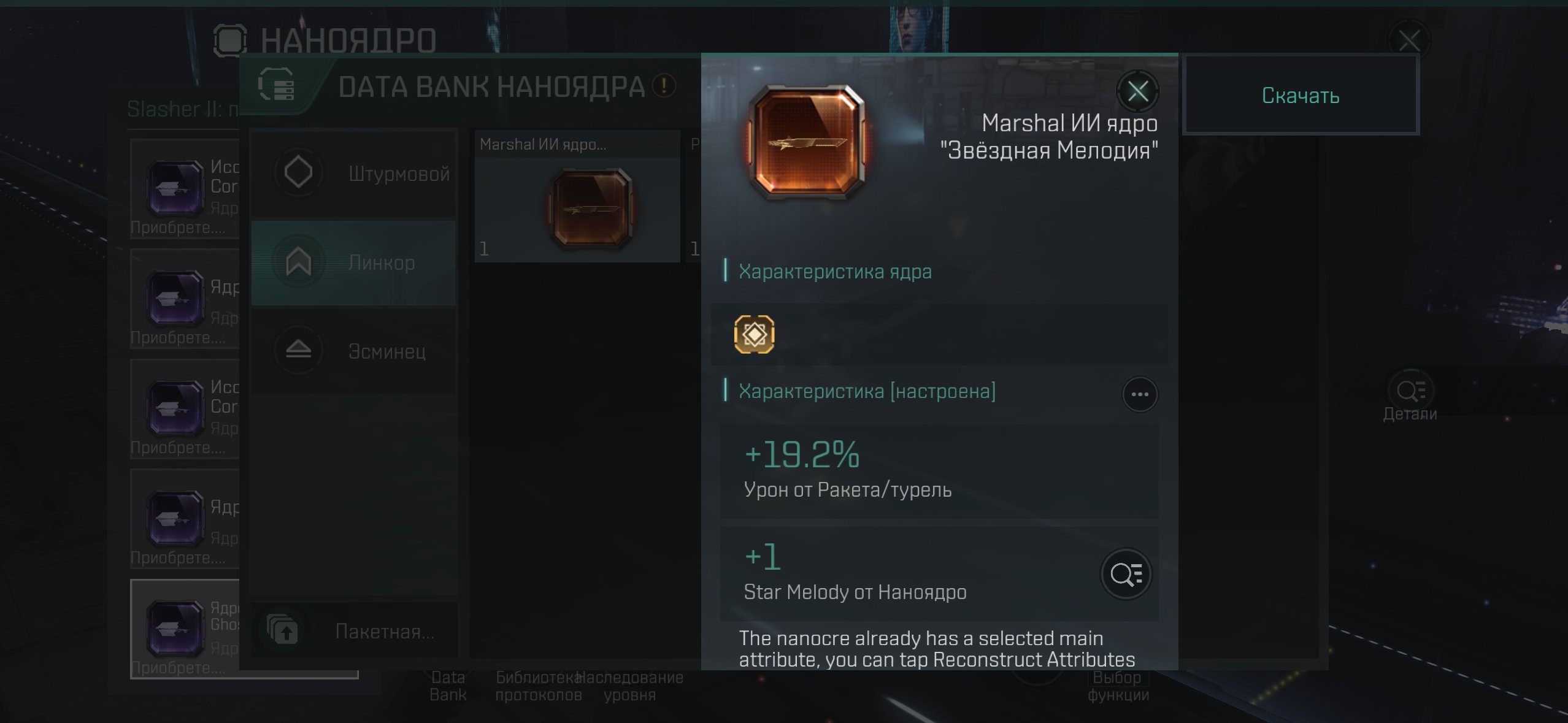The width and height of the screenshot is (1568, 723).
Task: Open the Data Bank bottom menu item
Action: (448, 686)
